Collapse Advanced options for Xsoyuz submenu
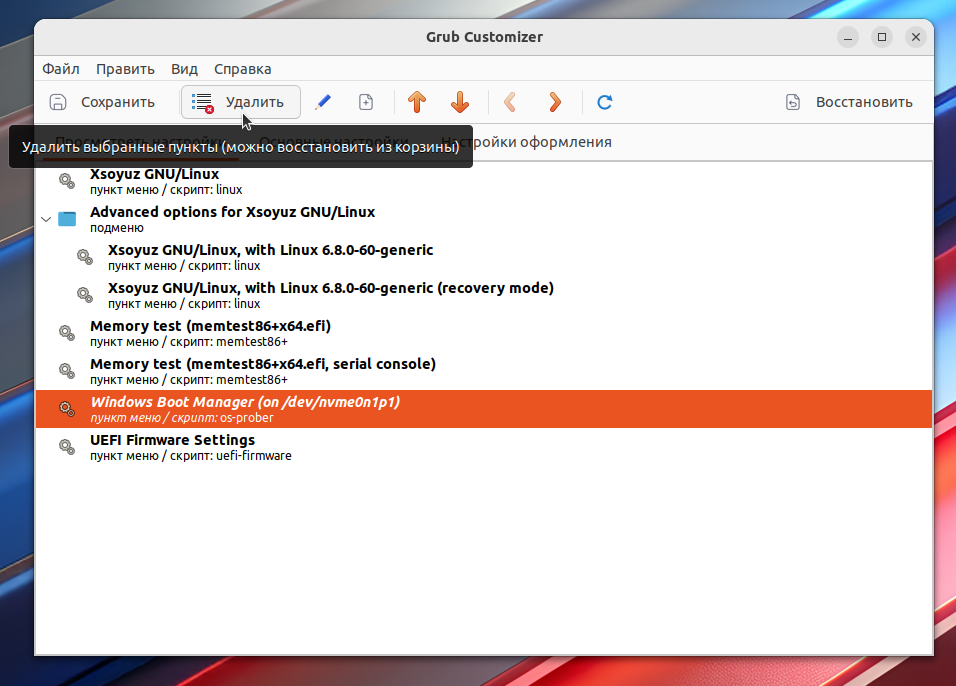The height and width of the screenshot is (686, 956). pos(45,219)
